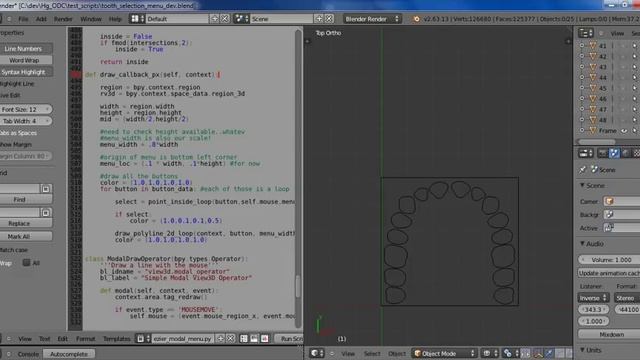Open outliner editor type icon
The height and width of the screenshot is (360, 640).
[586, 33]
